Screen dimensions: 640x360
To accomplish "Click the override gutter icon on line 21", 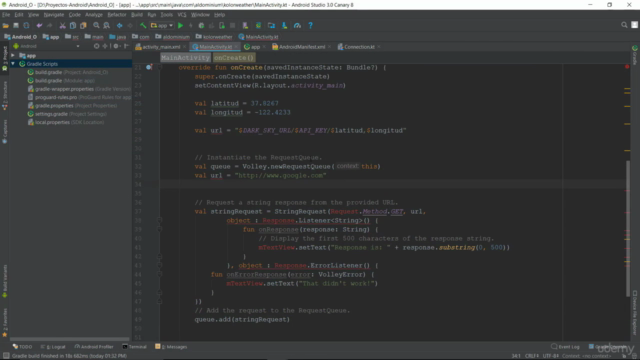I will pyautogui.click(x=149, y=67).
